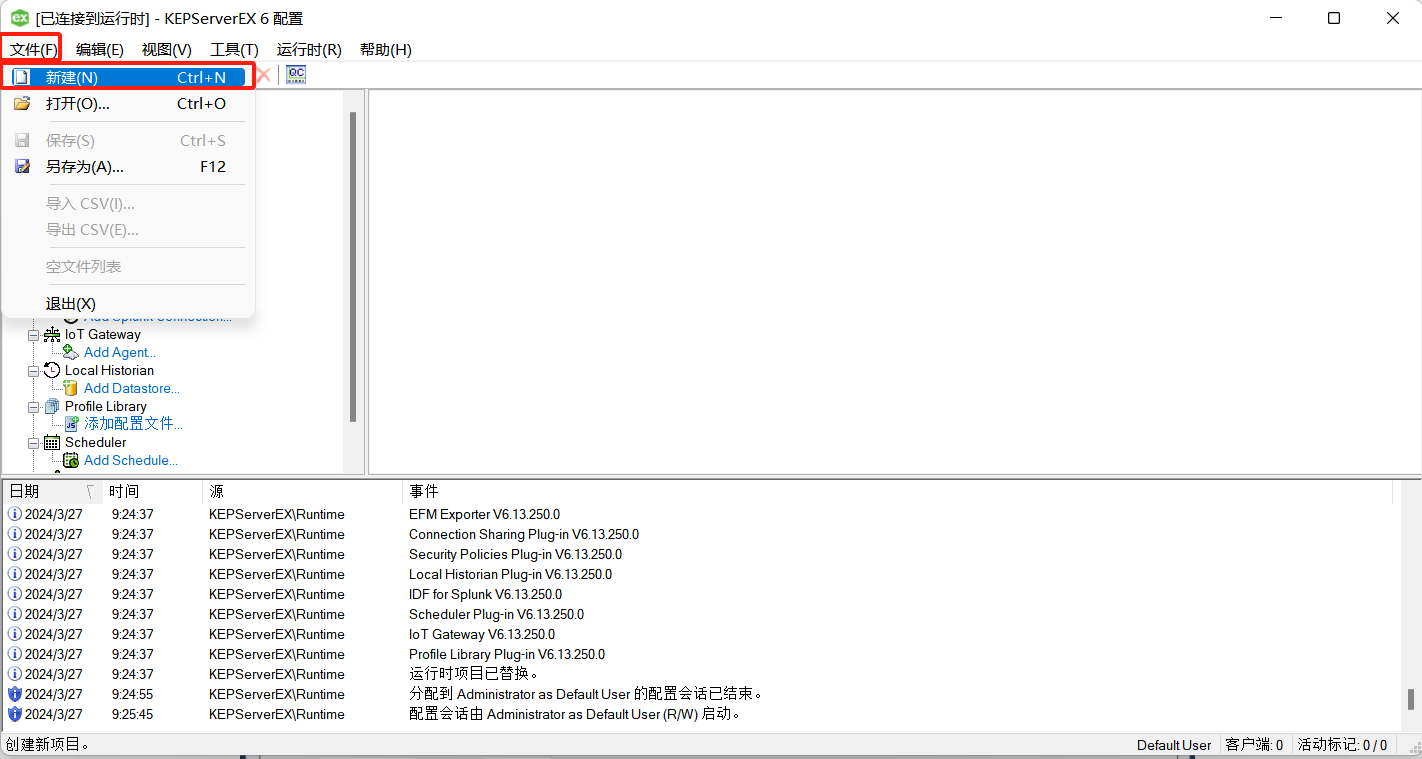Select the Security Policies Plug-in V6.13.250.0 event
Image resolution: width=1422 pixels, height=759 pixels.
coord(515,555)
